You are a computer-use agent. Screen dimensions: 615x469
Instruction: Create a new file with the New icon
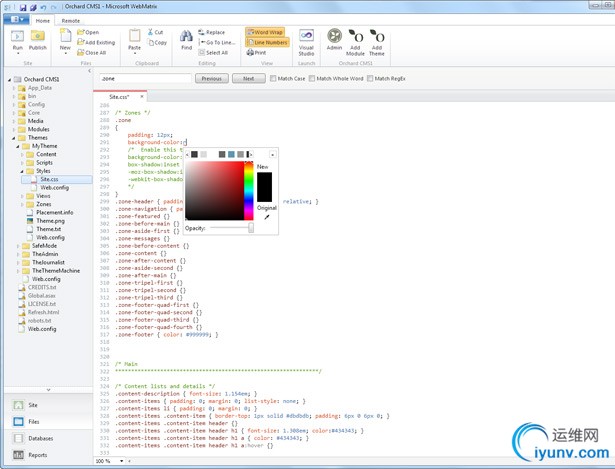tap(65, 36)
